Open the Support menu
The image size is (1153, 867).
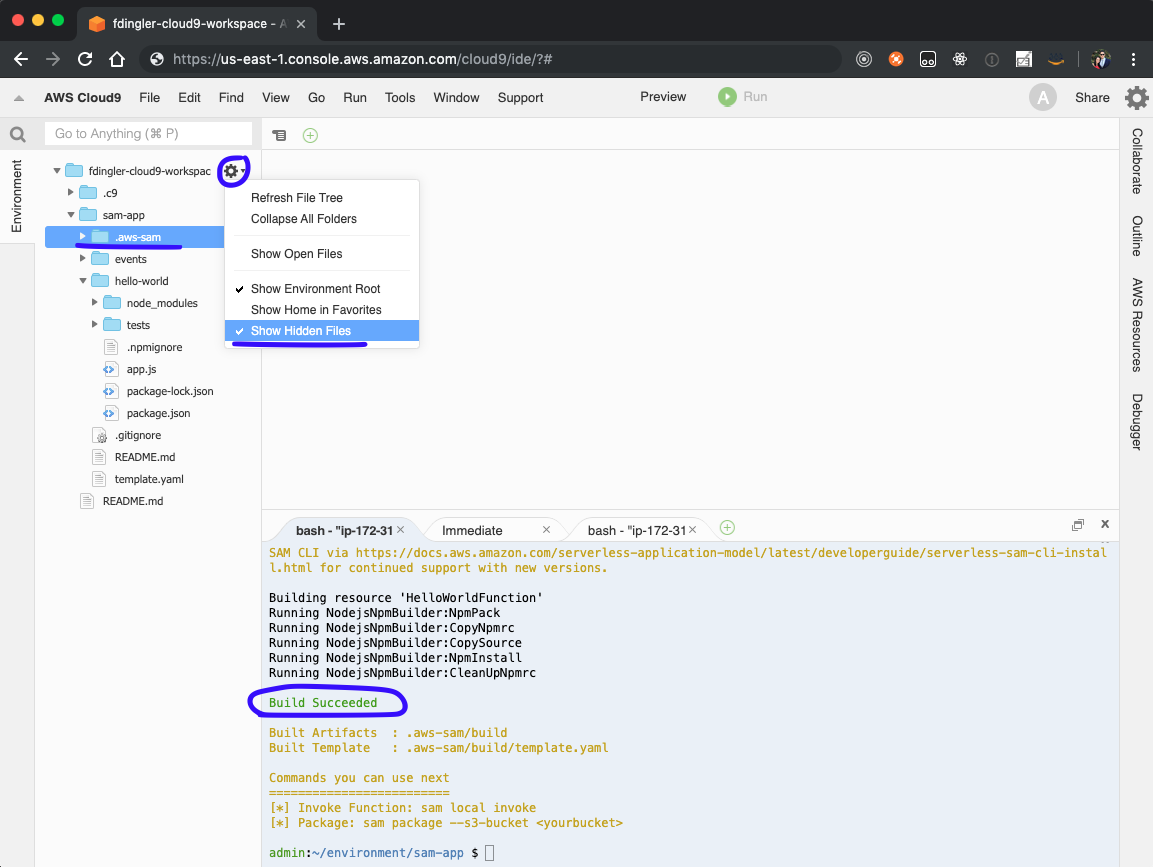click(x=521, y=98)
